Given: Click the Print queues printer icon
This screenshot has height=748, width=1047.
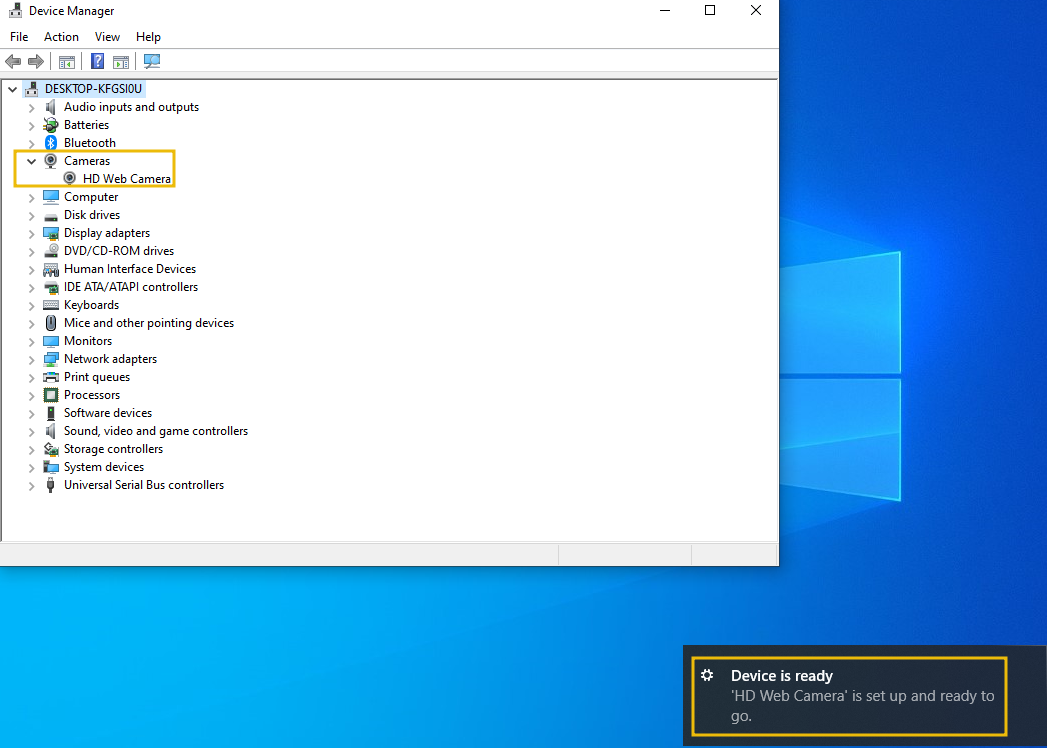Looking at the screenshot, I should tap(51, 377).
